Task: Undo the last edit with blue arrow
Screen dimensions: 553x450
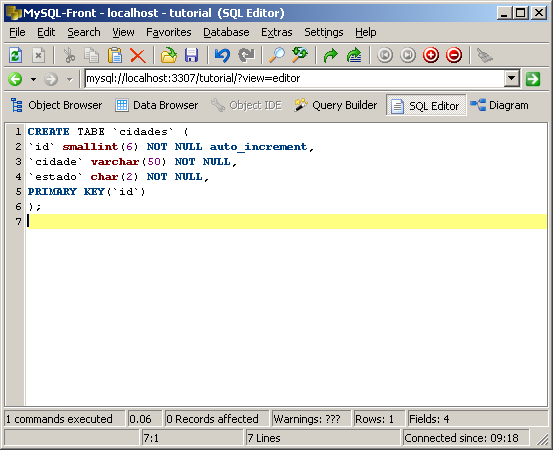Action: (222, 55)
